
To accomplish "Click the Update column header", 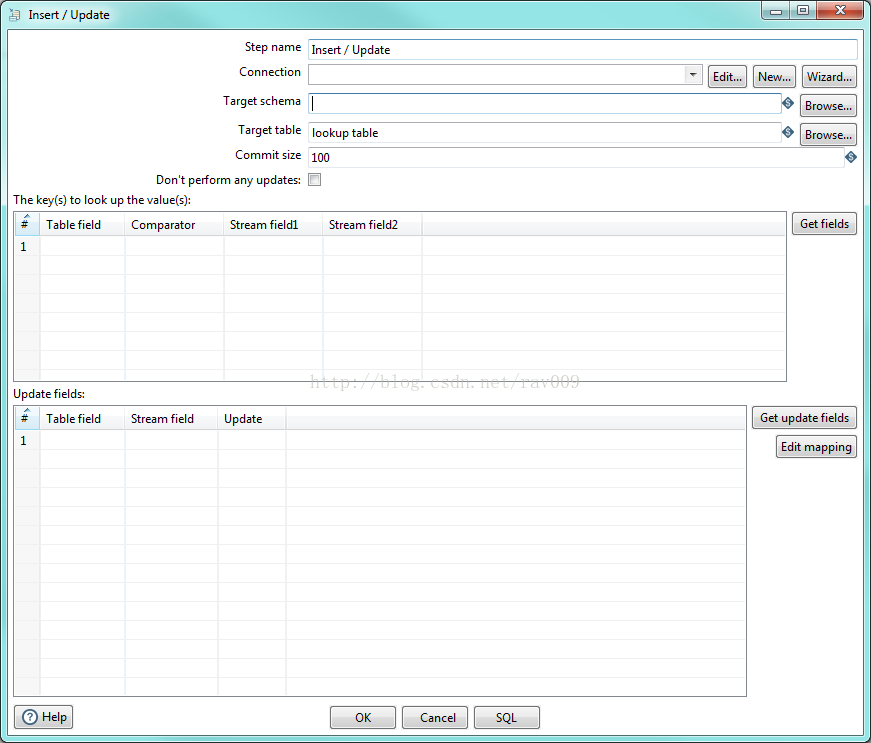I will coord(252,418).
